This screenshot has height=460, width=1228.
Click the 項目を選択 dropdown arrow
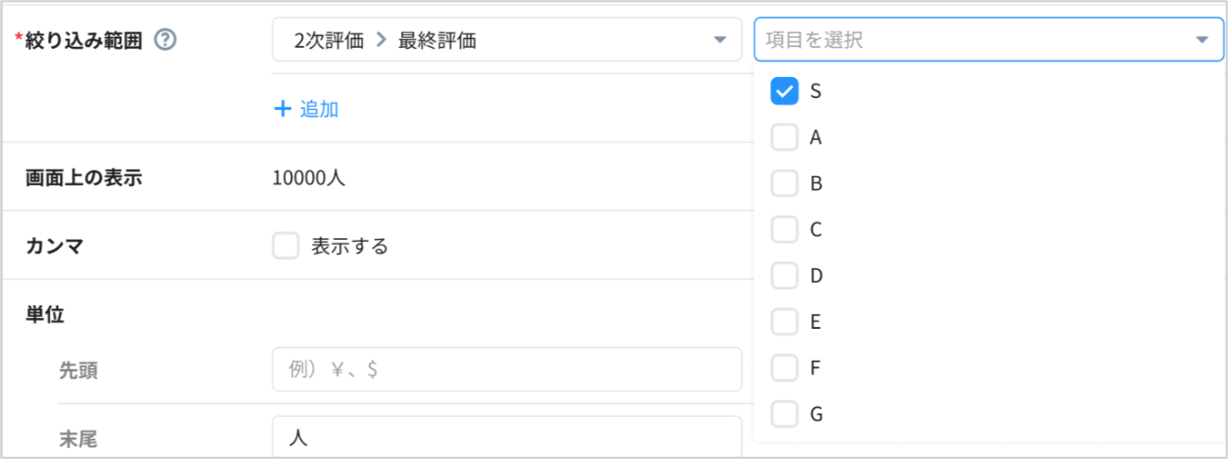coord(1201,40)
